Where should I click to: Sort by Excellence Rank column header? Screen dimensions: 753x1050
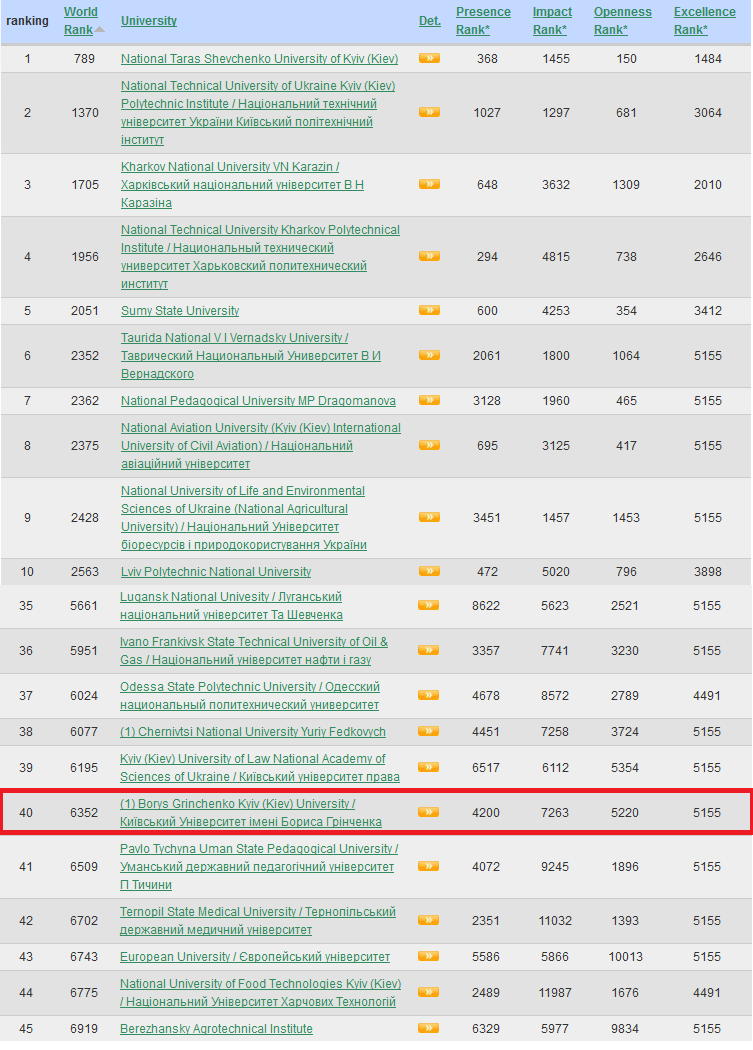point(705,21)
